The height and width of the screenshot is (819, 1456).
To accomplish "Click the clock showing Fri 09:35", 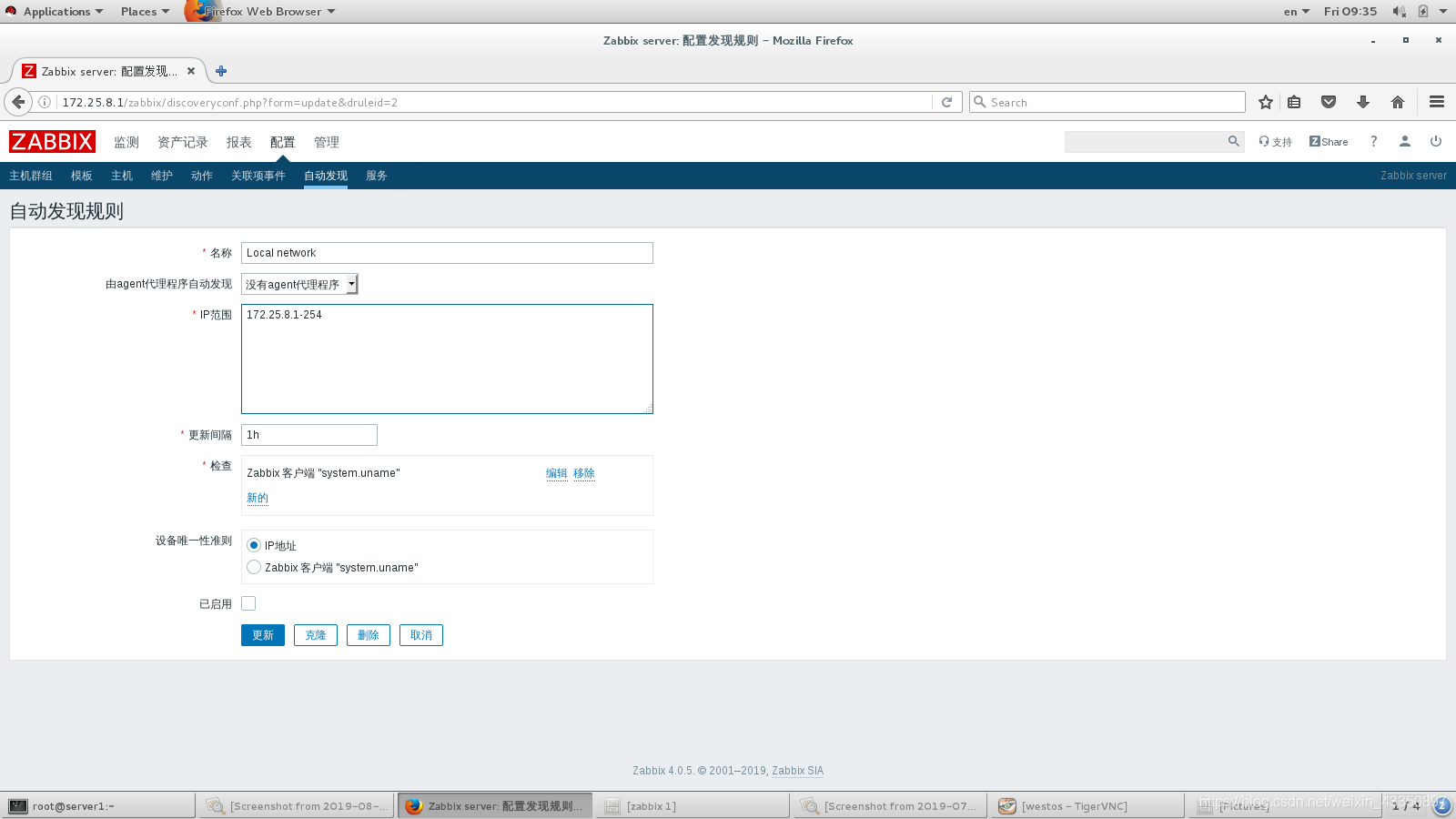I will coord(1350,11).
